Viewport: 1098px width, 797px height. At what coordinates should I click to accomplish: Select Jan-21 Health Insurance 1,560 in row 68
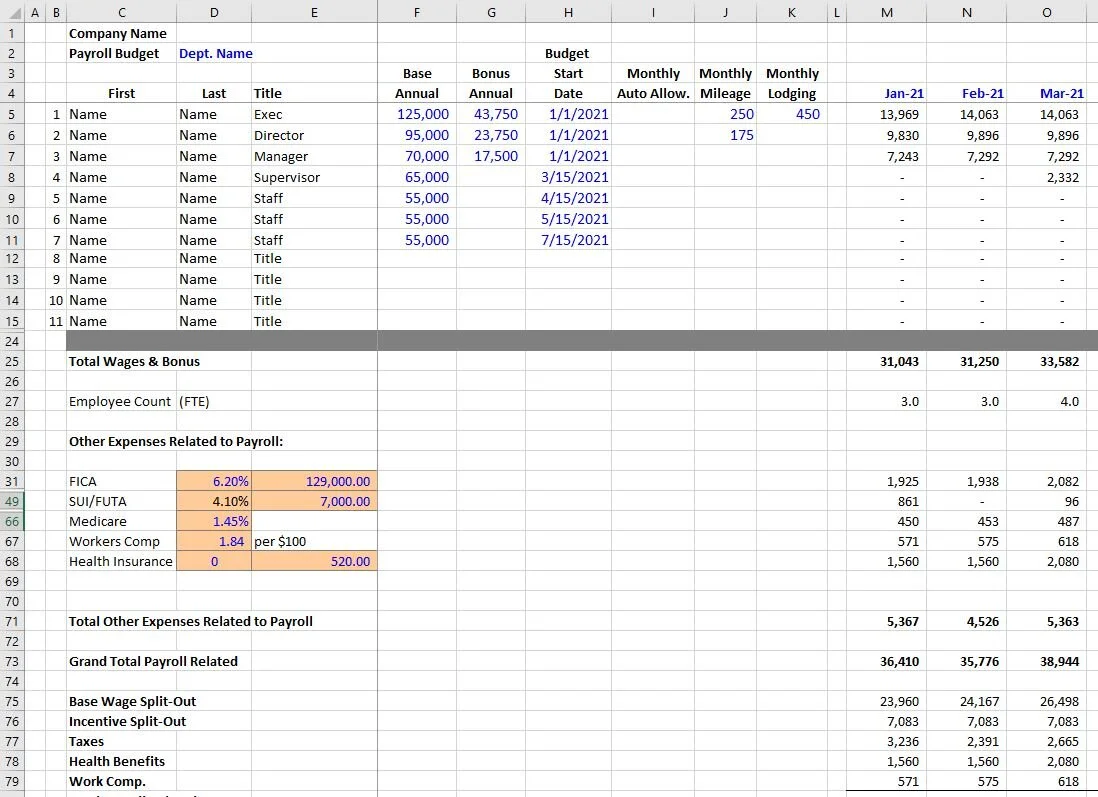[887, 562]
